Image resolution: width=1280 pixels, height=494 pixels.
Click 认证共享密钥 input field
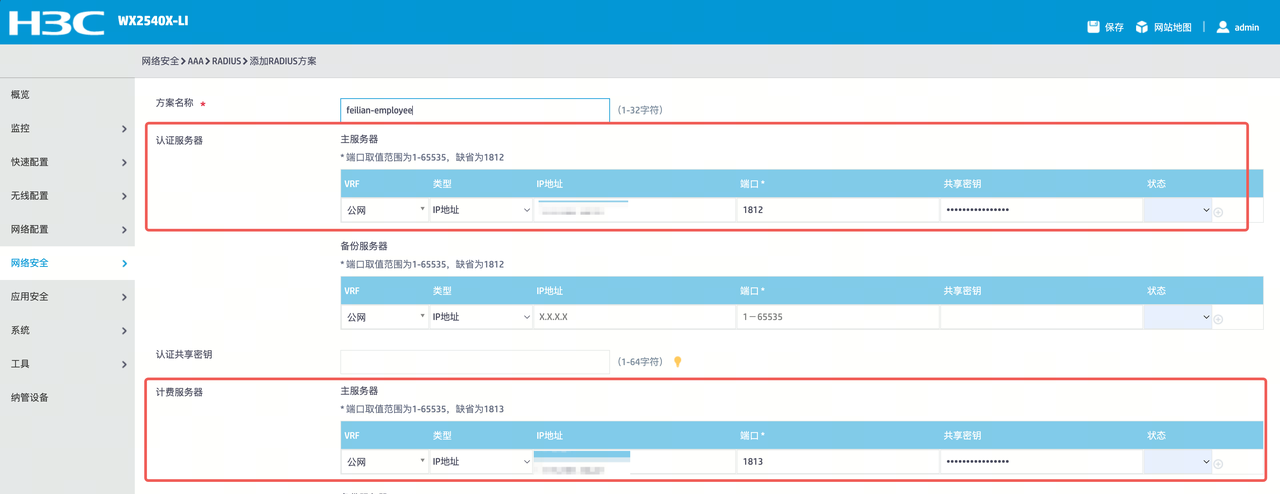[475, 362]
